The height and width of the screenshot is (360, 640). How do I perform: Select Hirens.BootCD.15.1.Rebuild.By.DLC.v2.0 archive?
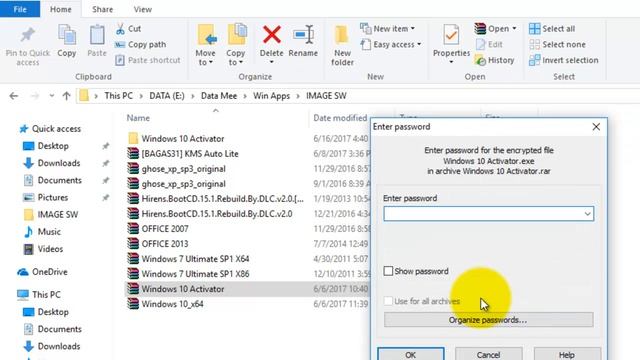point(210,214)
